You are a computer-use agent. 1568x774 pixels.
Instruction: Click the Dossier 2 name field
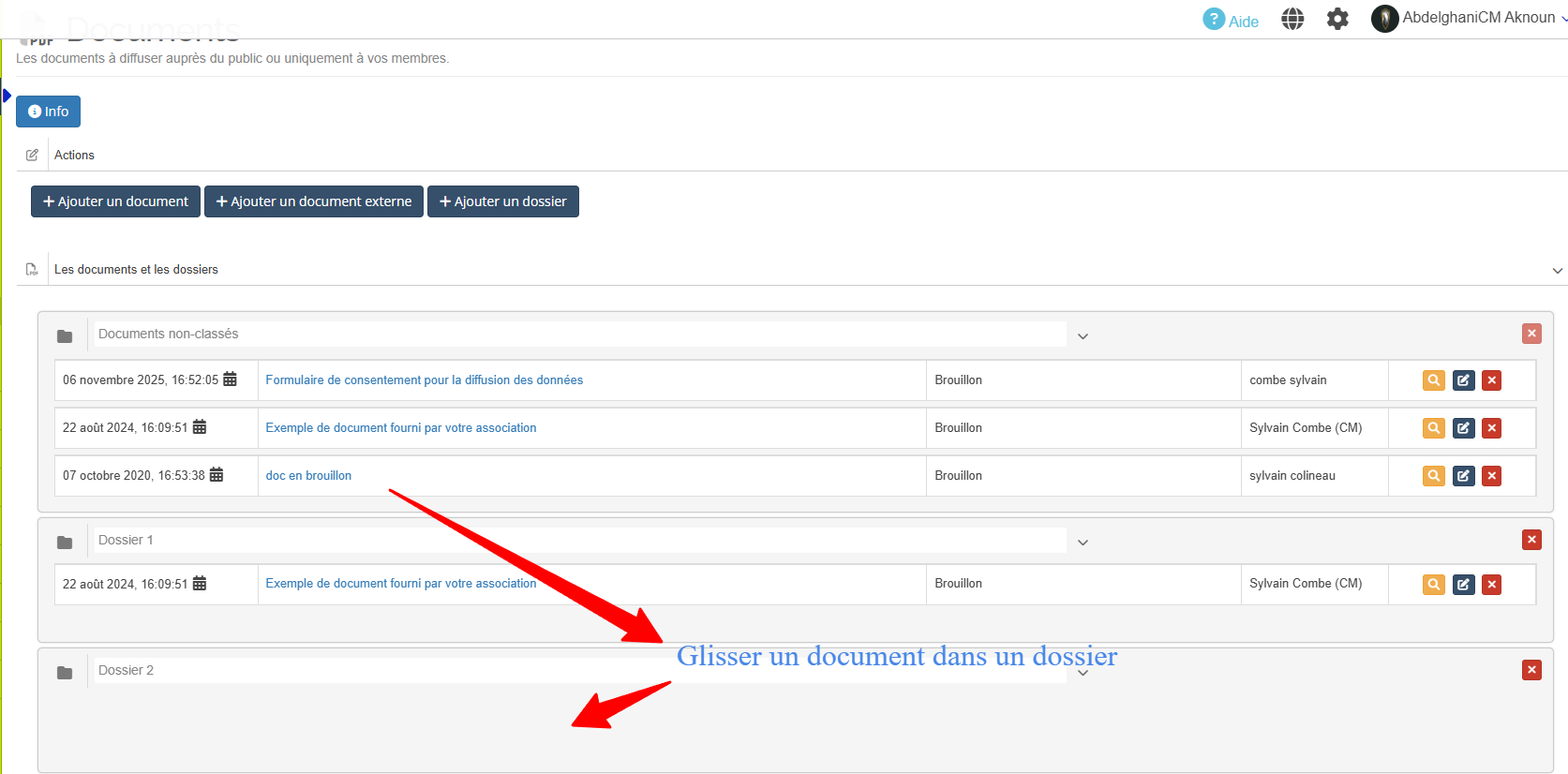pos(375,670)
